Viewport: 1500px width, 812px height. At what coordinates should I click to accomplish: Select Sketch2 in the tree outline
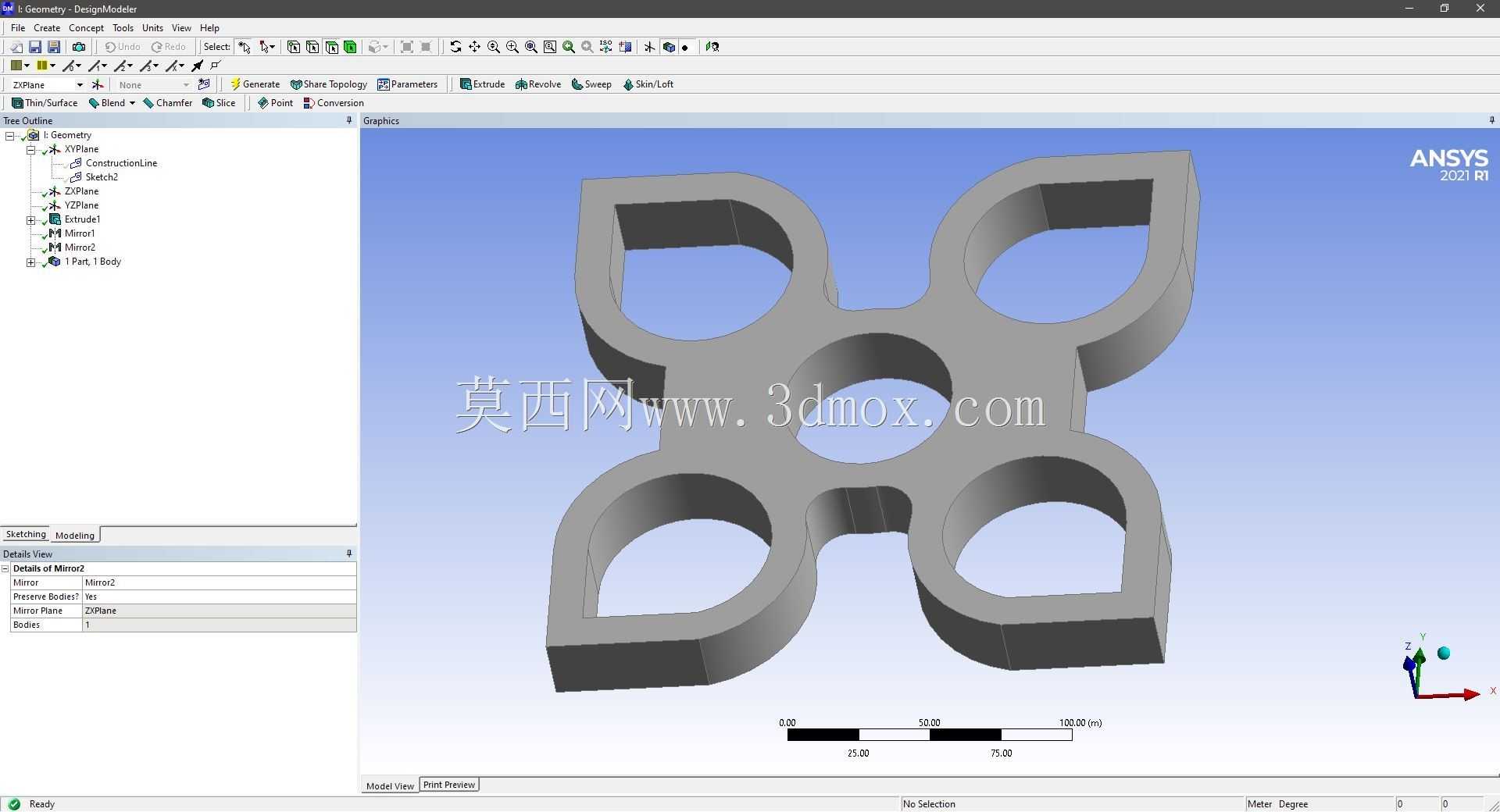tap(102, 177)
